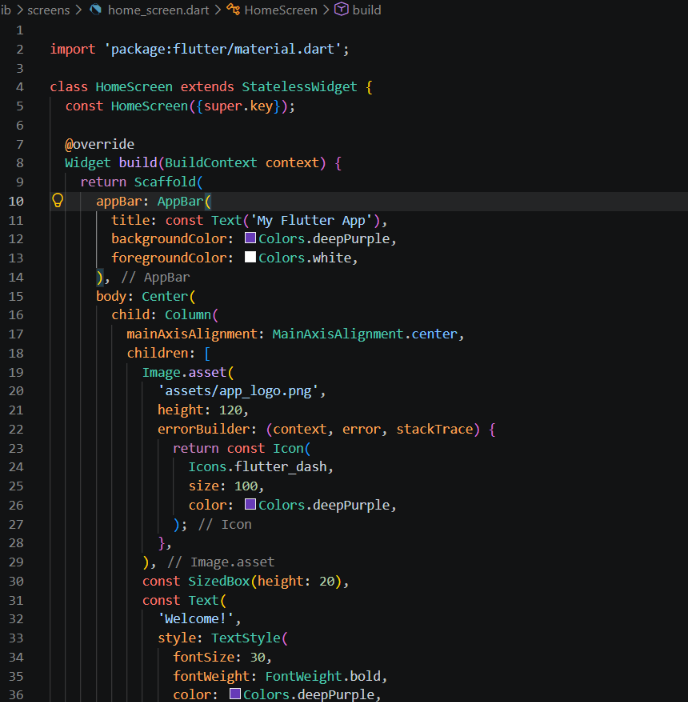
Task: Select build breadcrumb entry
Action: point(367,10)
